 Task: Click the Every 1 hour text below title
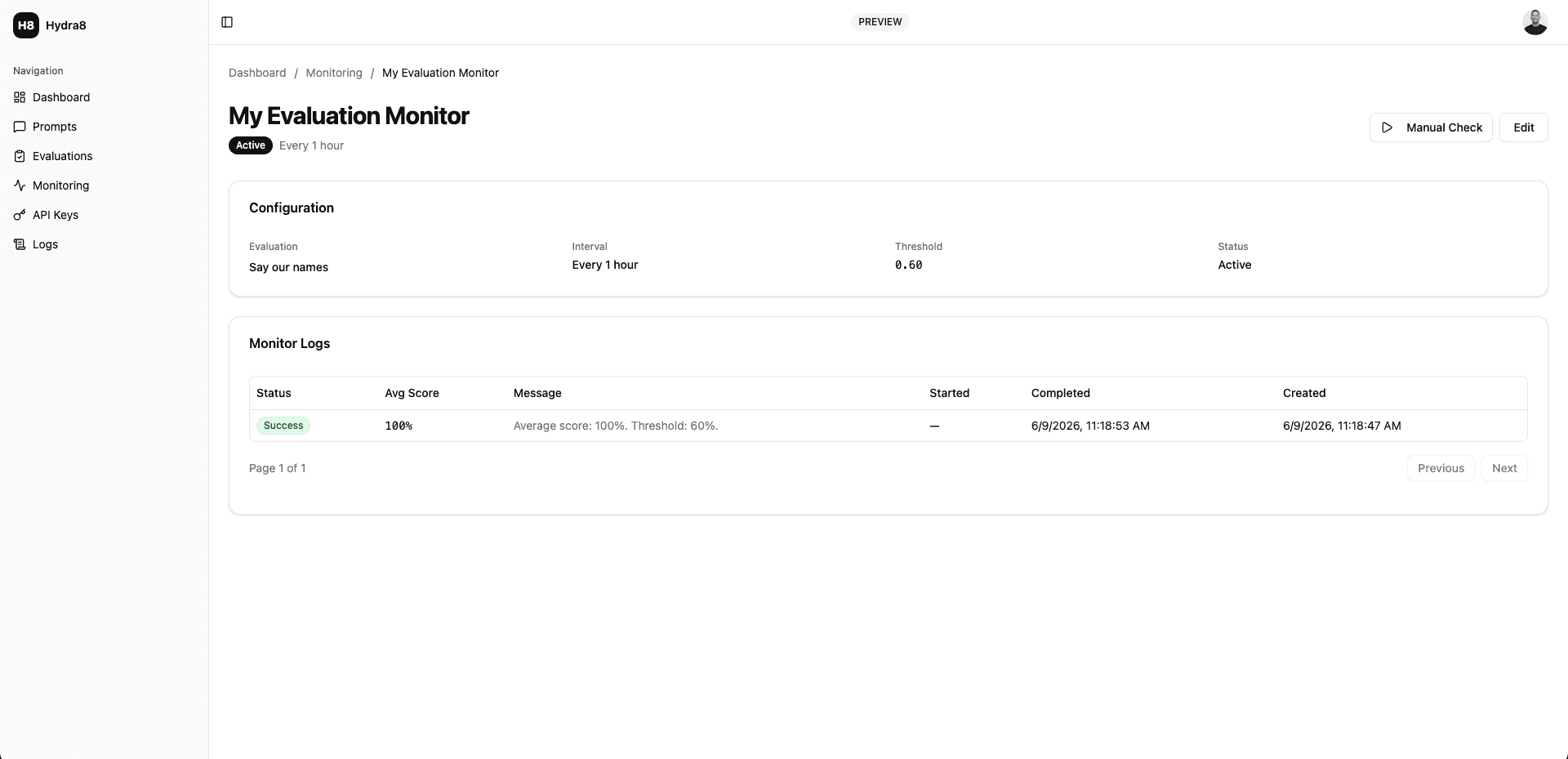pyautogui.click(x=311, y=145)
